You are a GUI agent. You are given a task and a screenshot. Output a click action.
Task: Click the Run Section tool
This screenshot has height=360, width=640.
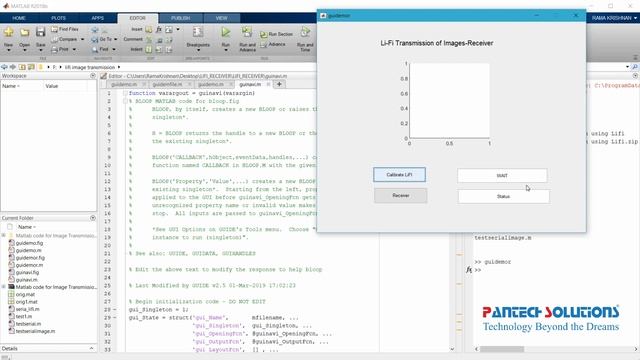pyautogui.click(x=277, y=34)
